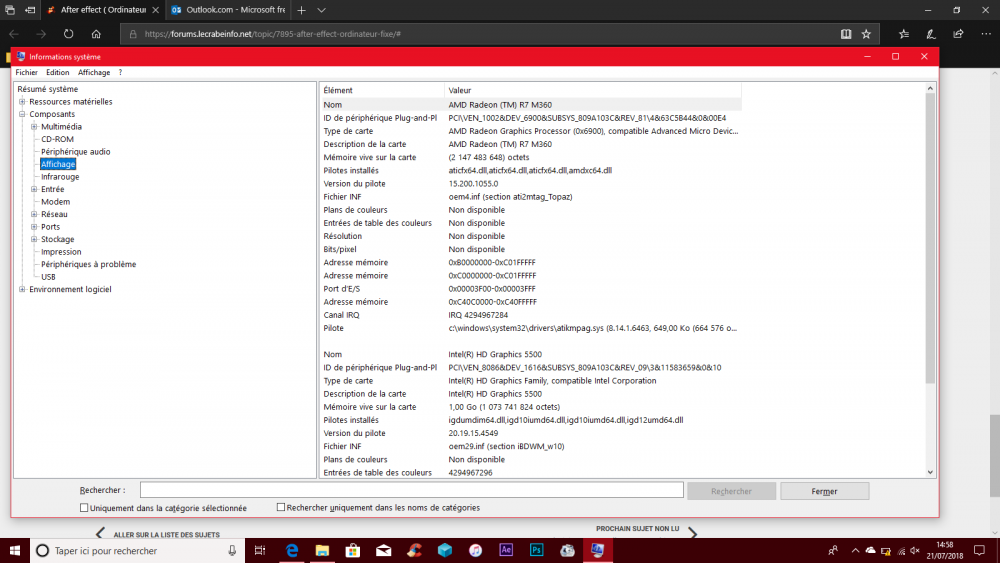Select the Modem tree item
Image resolution: width=1000 pixels, height=563 pixels.
coord(55,201)
